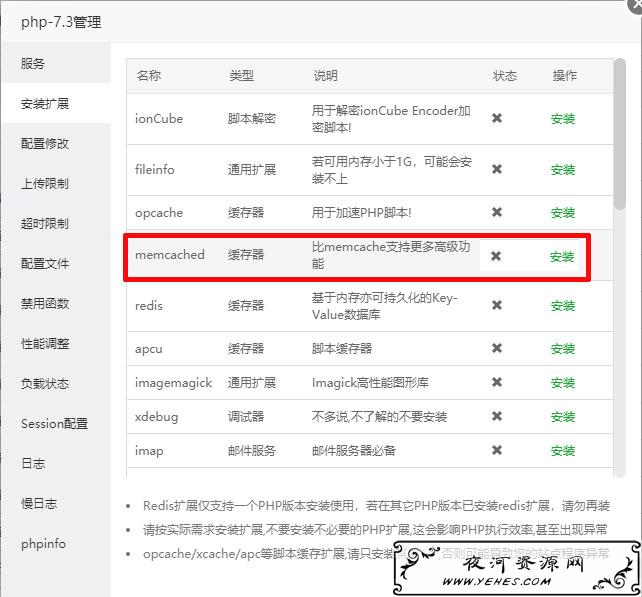The height and width of the screenshot is (597, 642).
Task: Click opcache not-installed status icon
Action: 497,212
